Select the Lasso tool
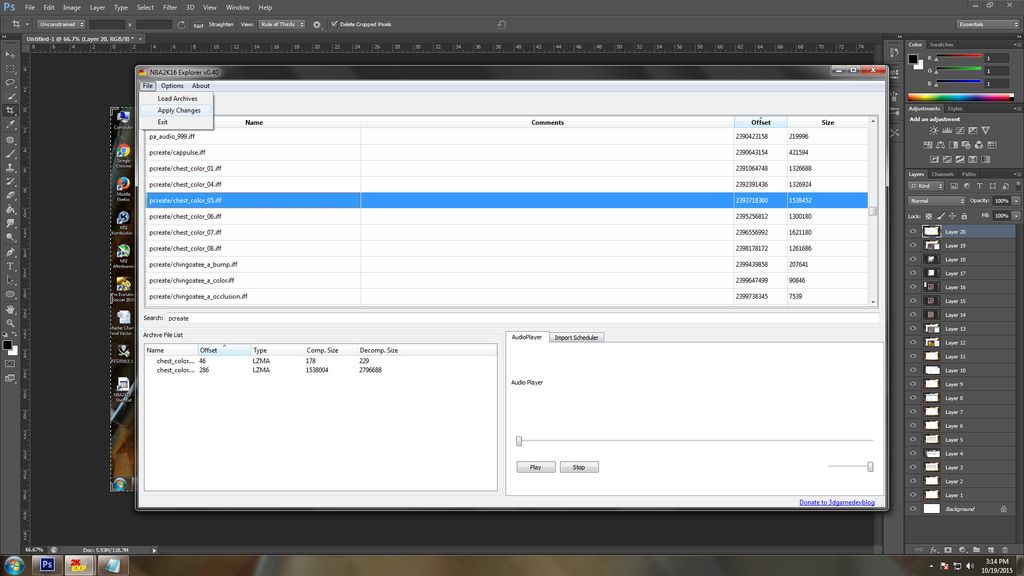Image resolution: width=1024 pixels, height=576 pixels. 10,82
